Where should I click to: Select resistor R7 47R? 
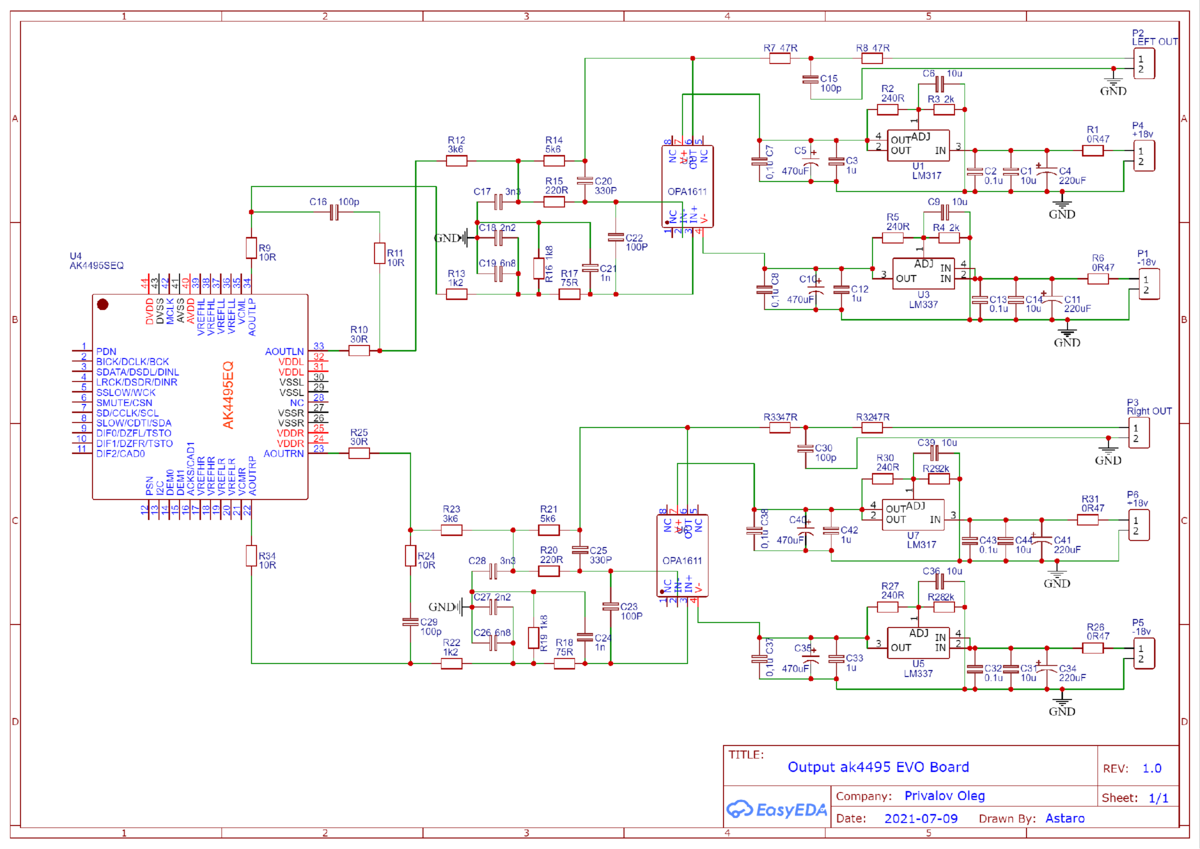781,59
